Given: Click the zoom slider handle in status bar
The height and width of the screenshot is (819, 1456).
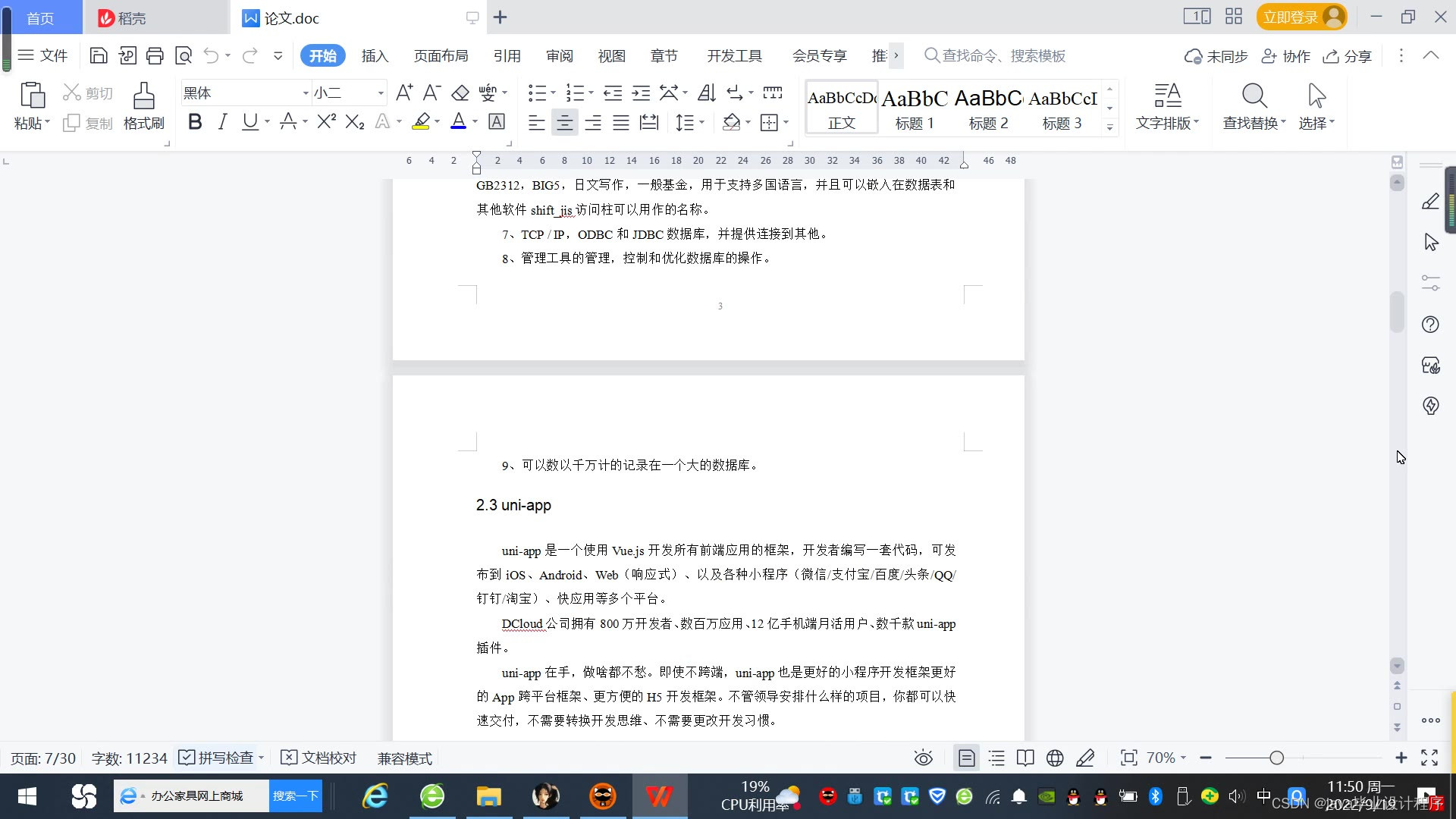Looking at the screenshot, I should pyautogui.click(x=1276, y=758).
